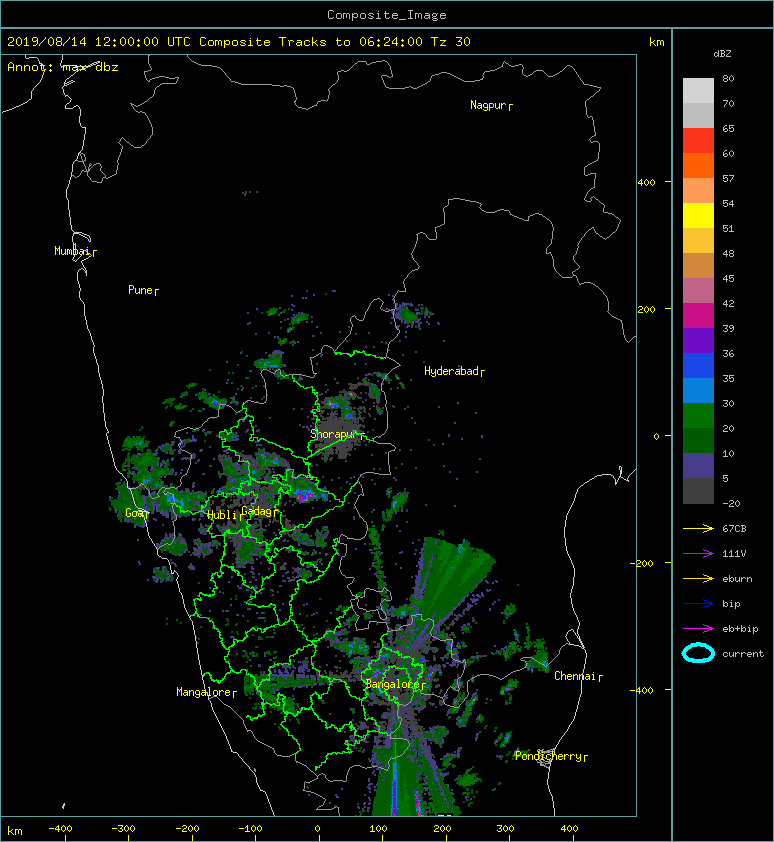Screen dimensions: 774x842
Task: Click the 60 dBZ orange color swatch
Action: pyautogui.click(x=698, y=165)
